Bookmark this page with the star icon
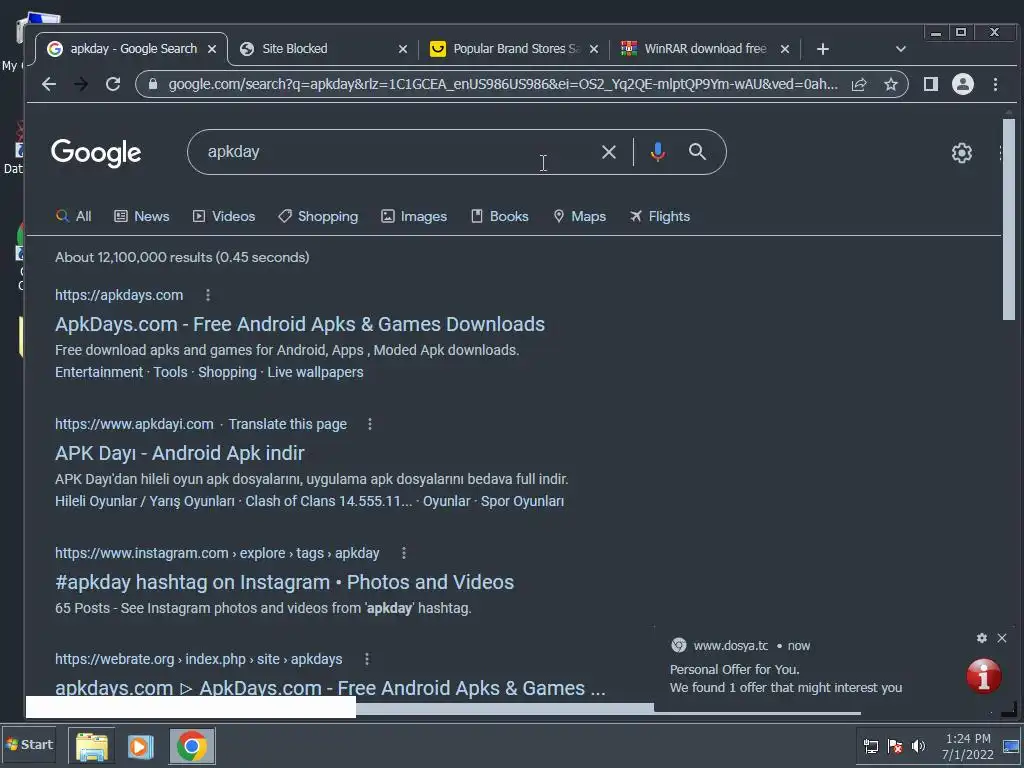This screenshot has height=768, width=1024. pyautogui.click(x=891, y=84)
